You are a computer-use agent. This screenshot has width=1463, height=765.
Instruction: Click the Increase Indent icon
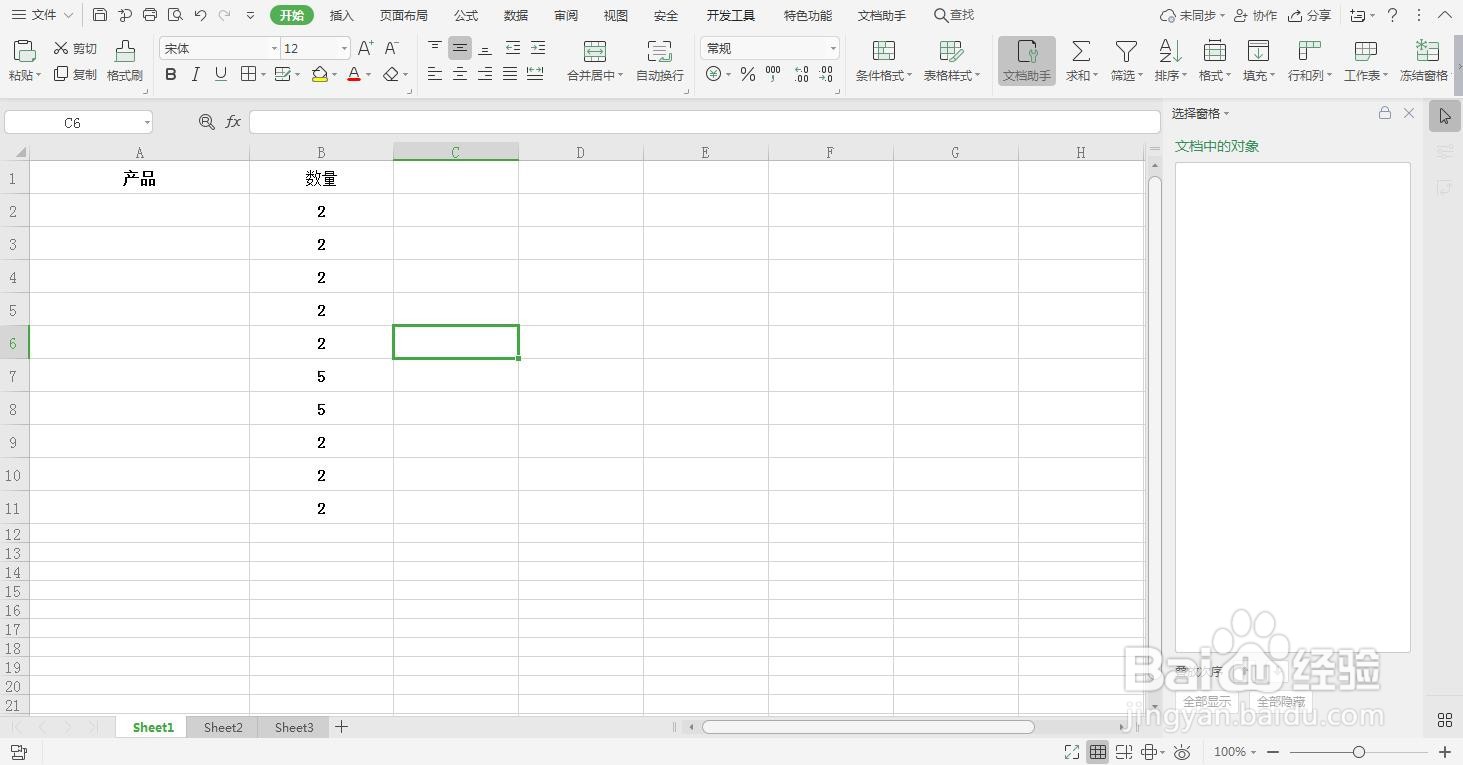(x=538, y=48)
